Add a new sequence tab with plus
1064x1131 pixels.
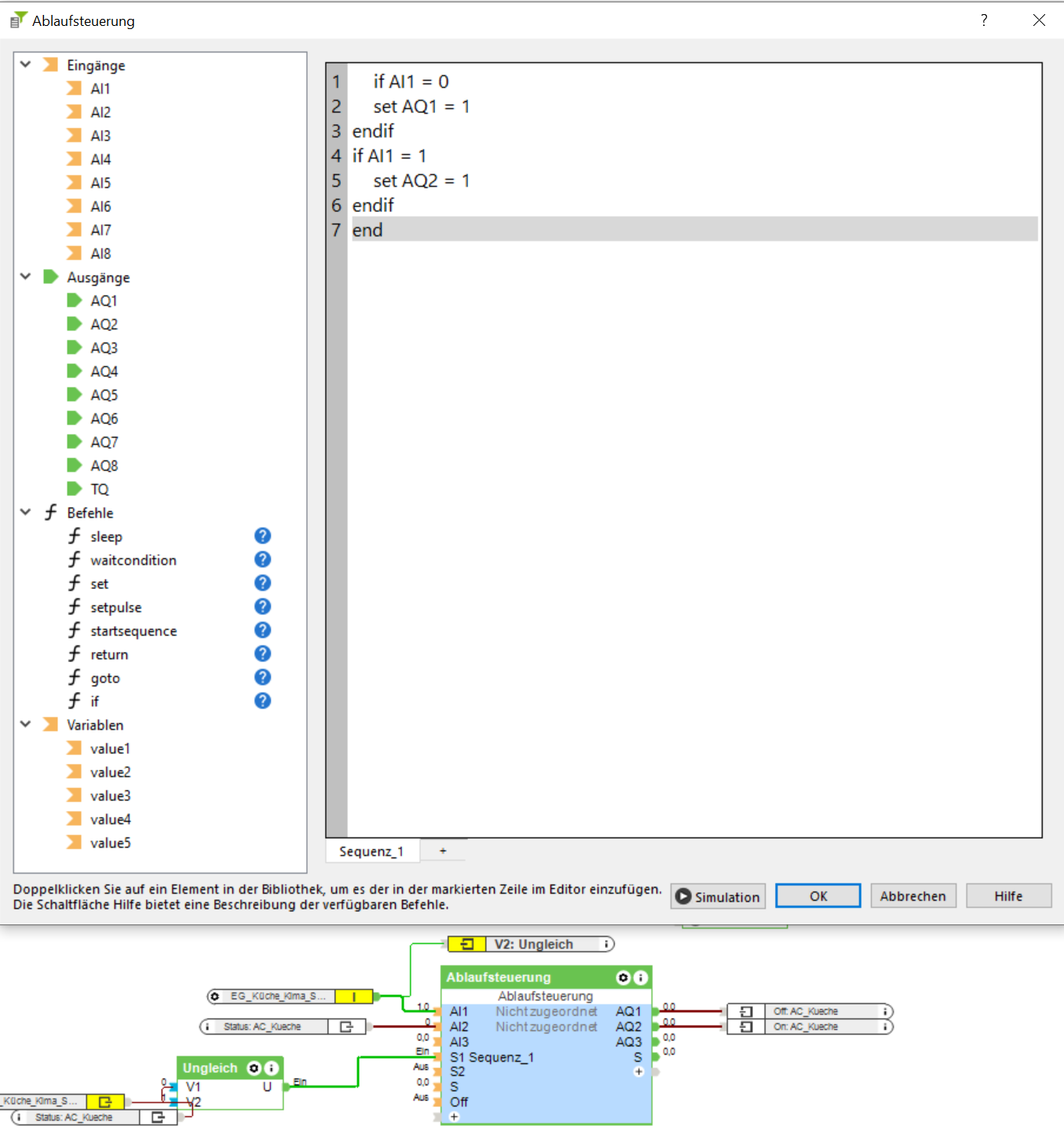click(443, 851)
